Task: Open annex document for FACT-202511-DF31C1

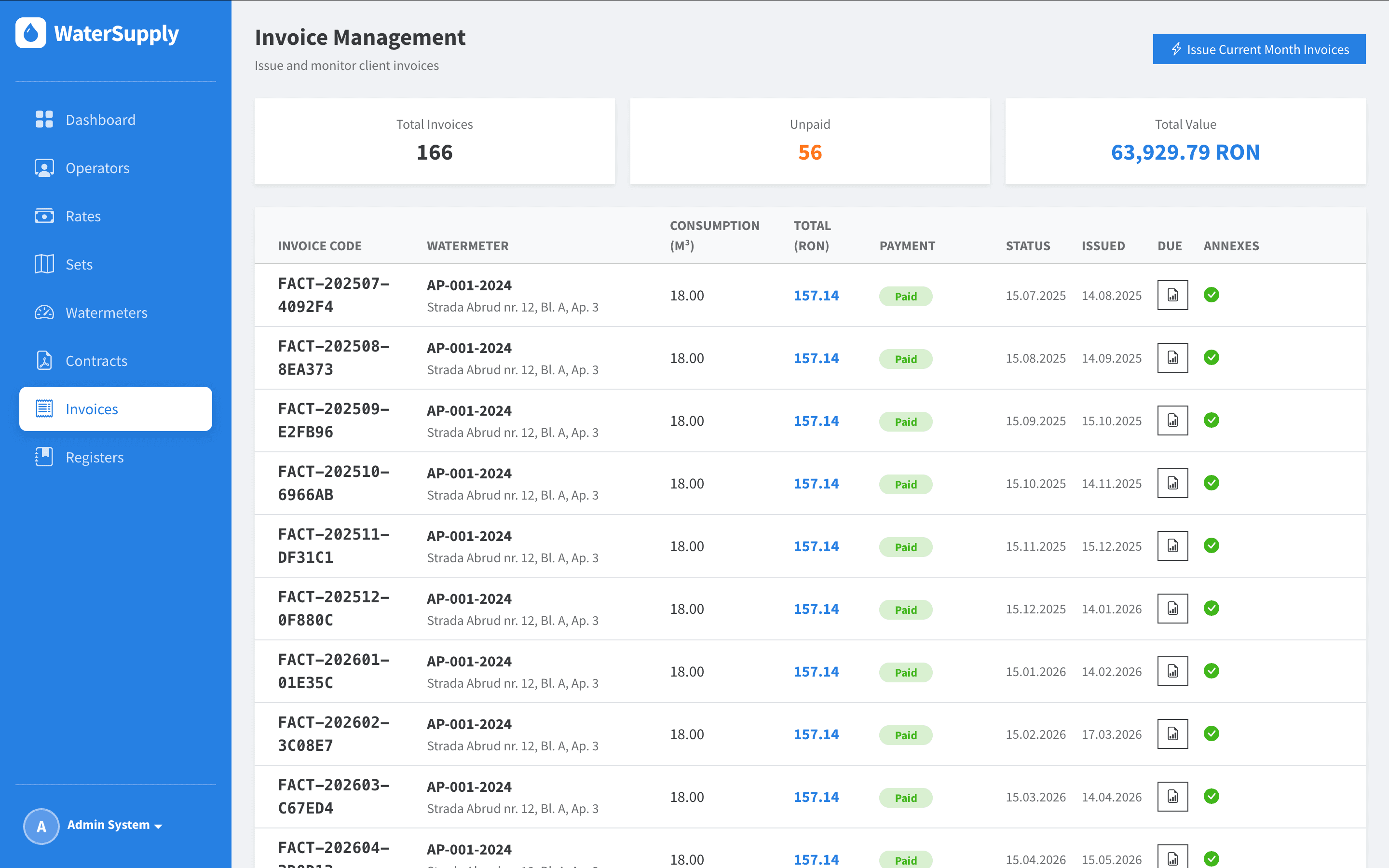Action: pyautogui.click(x=1172, y=545)
